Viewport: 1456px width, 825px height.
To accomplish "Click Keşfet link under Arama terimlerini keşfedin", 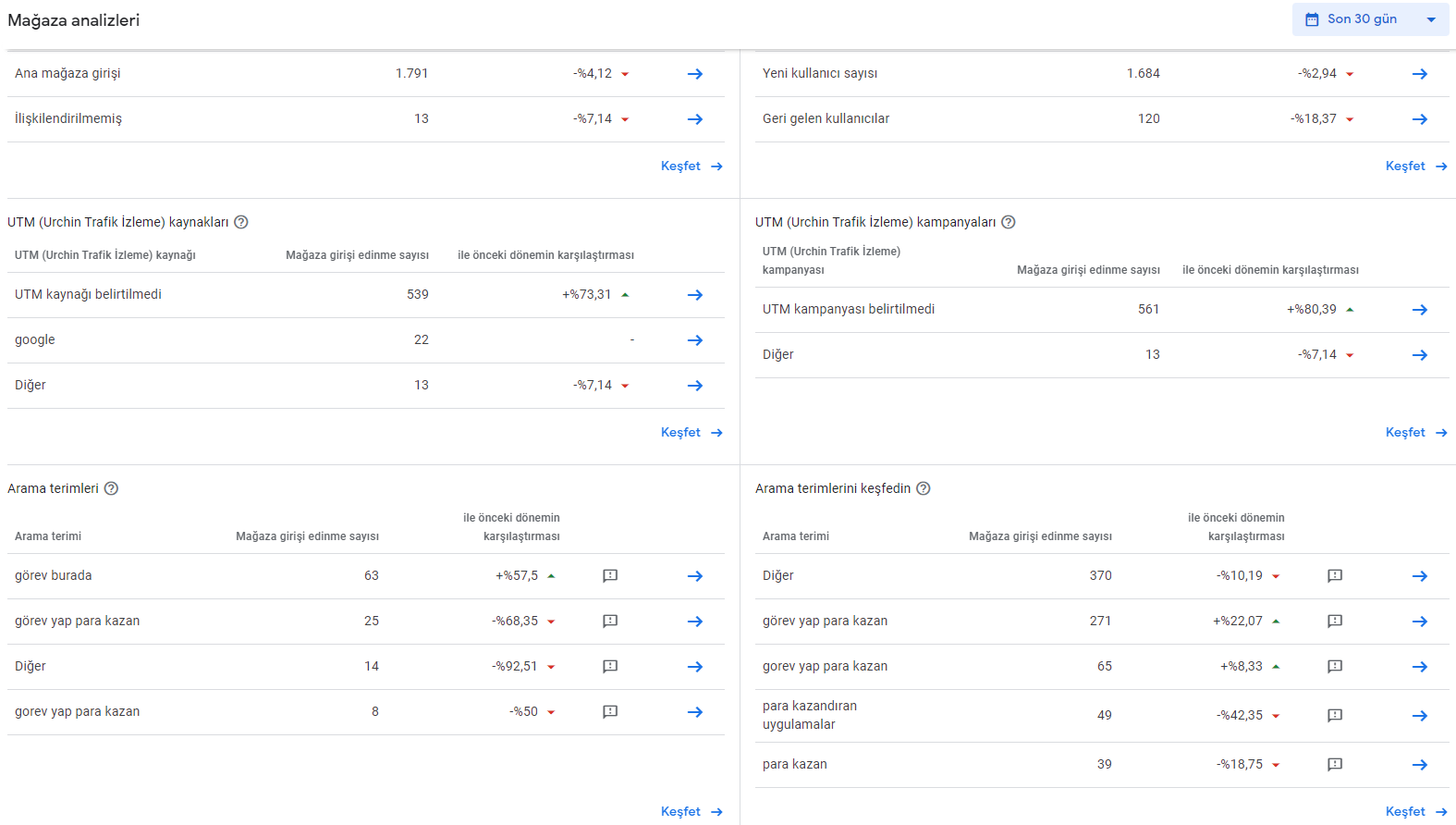I will [1416, 812].
